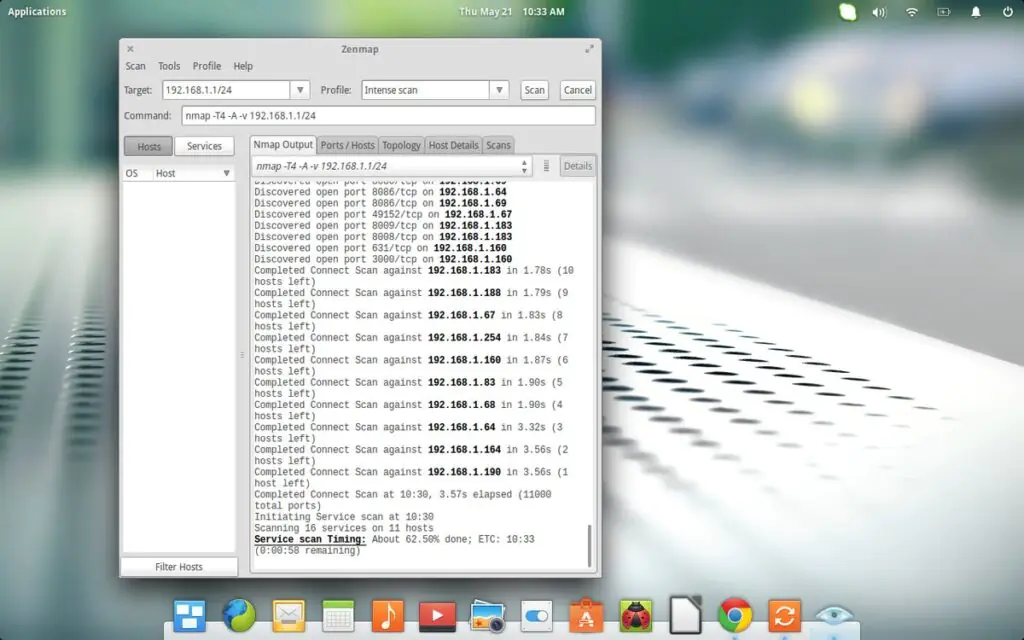This screenshot has height=640, width=1024.
Task: Open the Tools menu
Action: [x=169, y=66]
